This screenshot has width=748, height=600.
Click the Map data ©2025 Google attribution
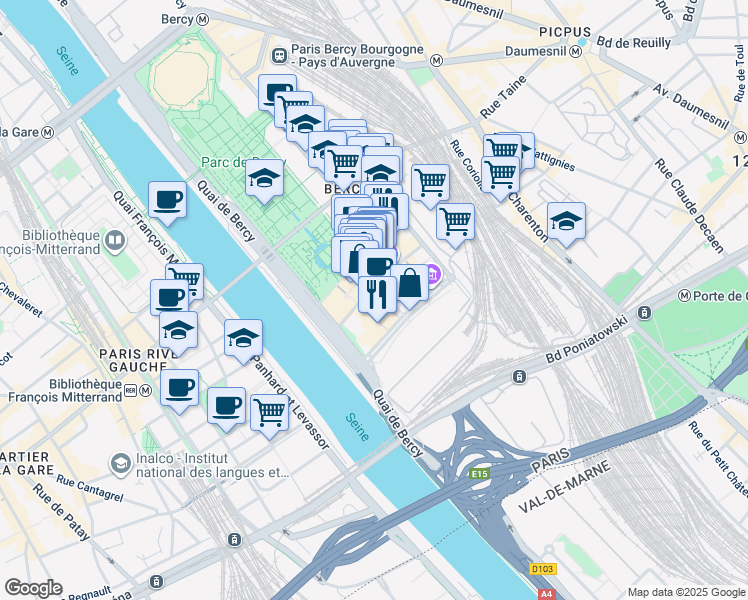(686, 592)
